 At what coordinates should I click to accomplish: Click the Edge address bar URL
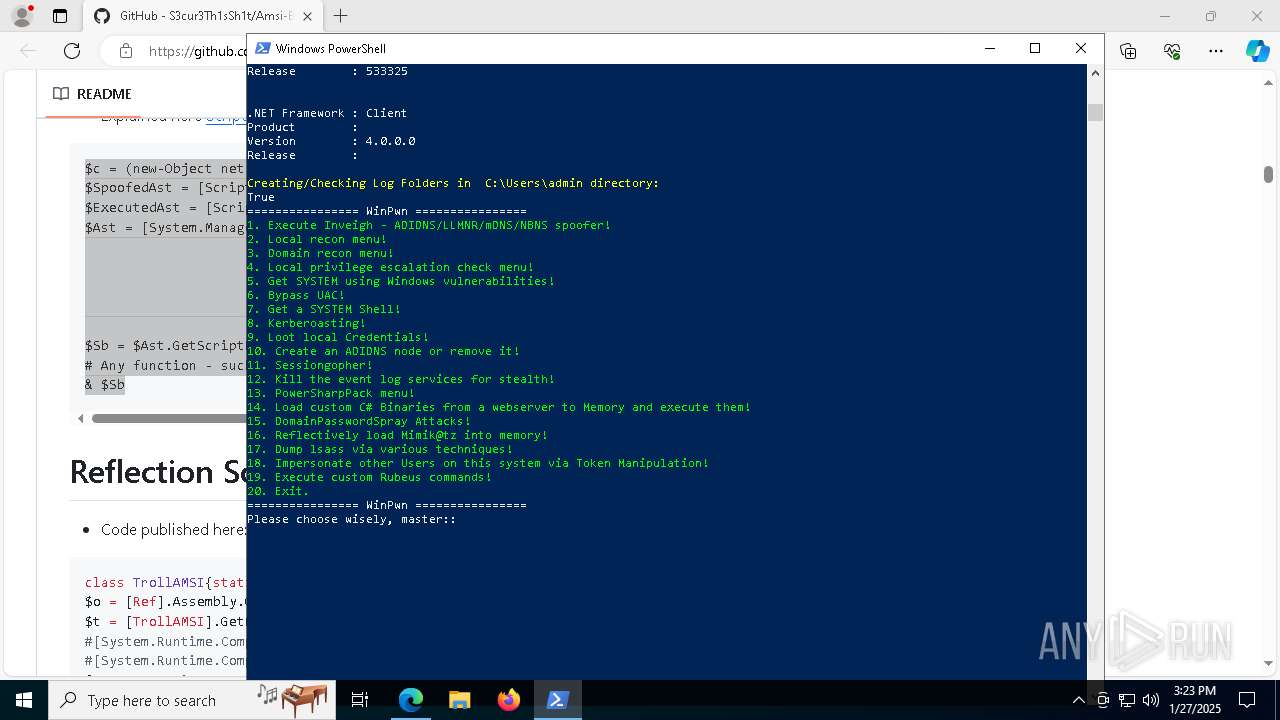pyautogui.click(x=197, y=51)
